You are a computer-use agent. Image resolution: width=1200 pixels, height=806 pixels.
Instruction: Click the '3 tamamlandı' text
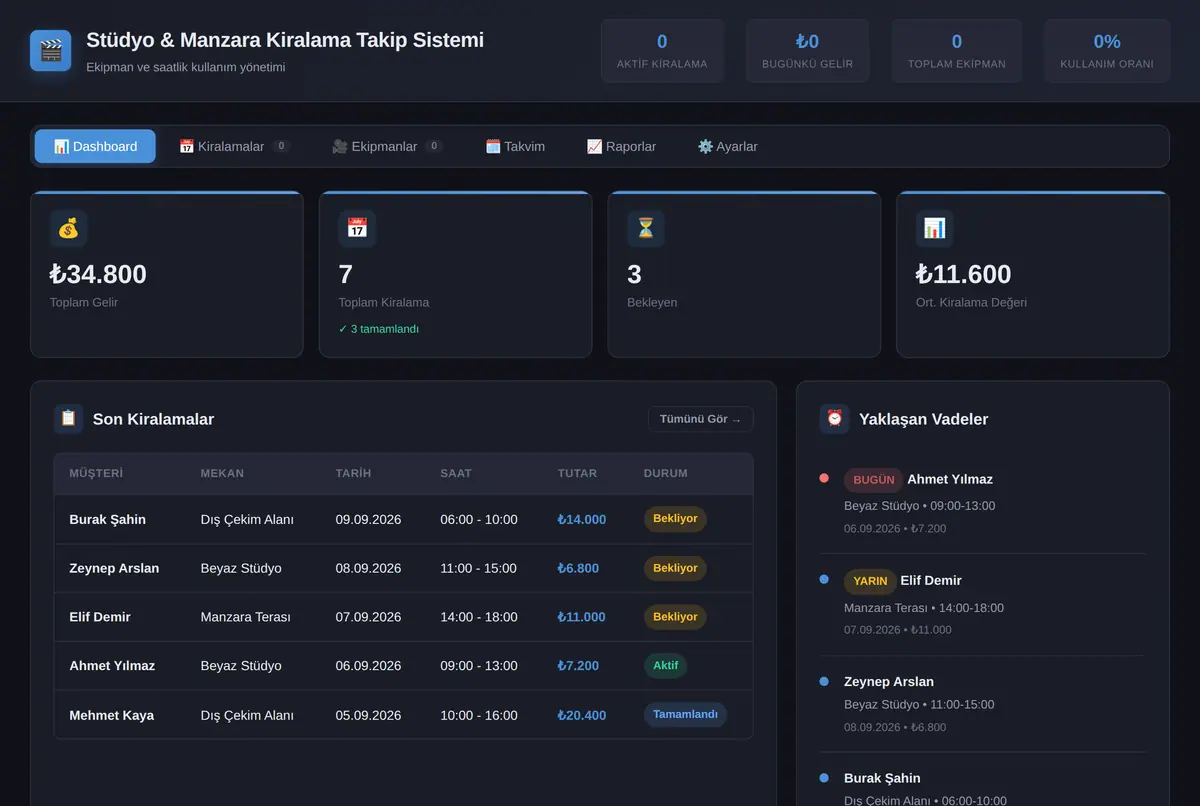379,329
